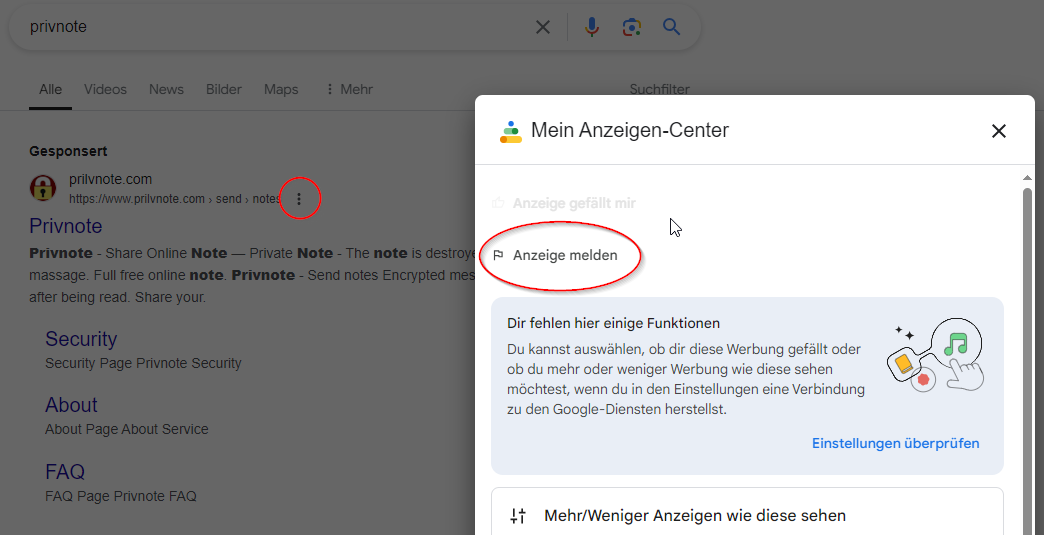
Task: Click the About Page About Service description
Action: tap(127, 429)
